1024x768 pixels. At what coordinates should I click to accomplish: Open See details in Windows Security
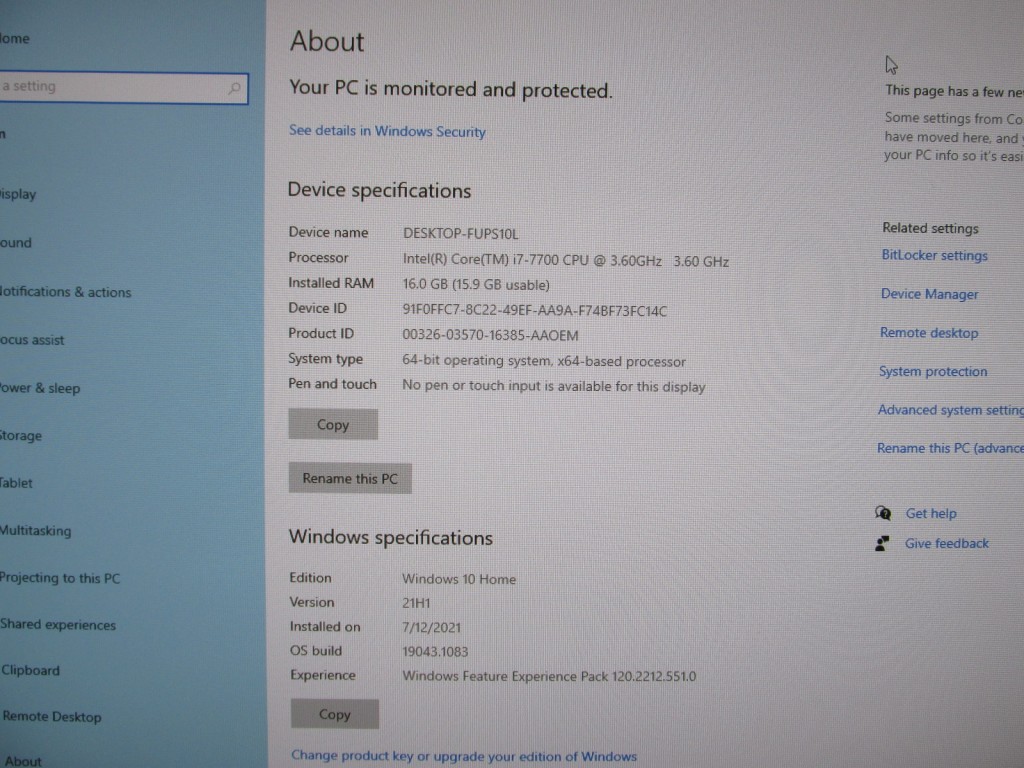(387, 131)
